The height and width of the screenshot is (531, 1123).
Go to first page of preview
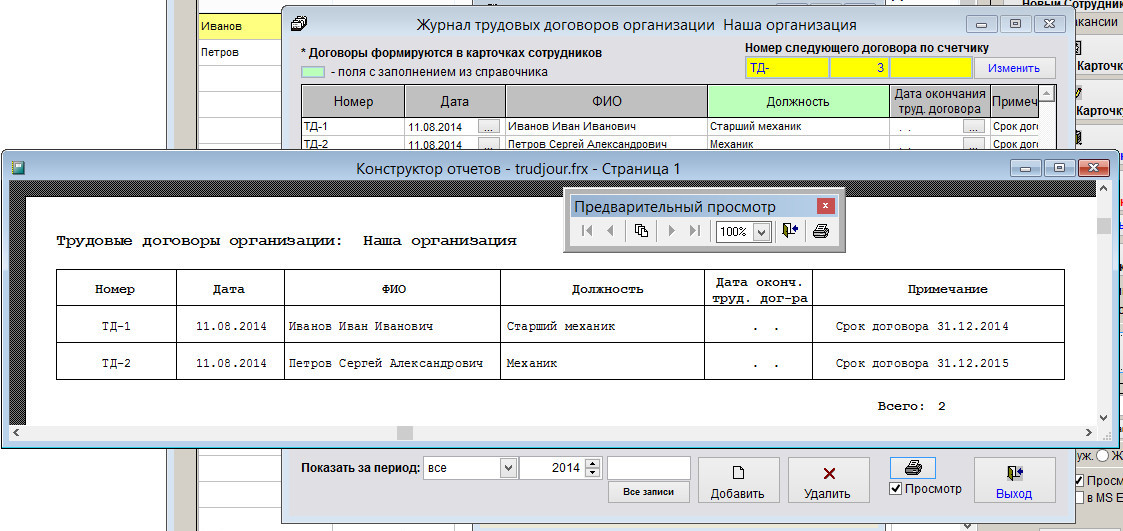click(587, 231)
